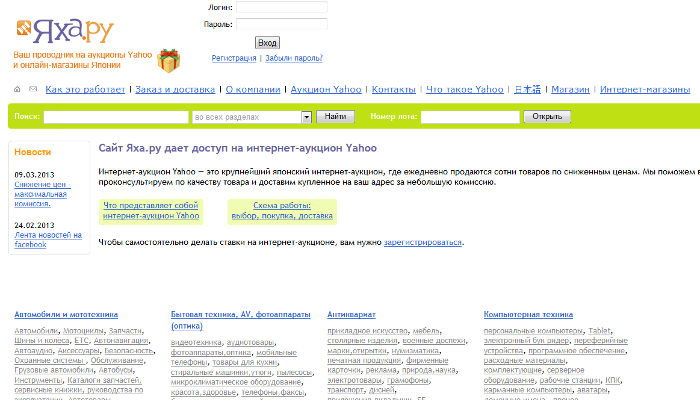Open Автомобили и мототехника category

click(x=66, y=315)
